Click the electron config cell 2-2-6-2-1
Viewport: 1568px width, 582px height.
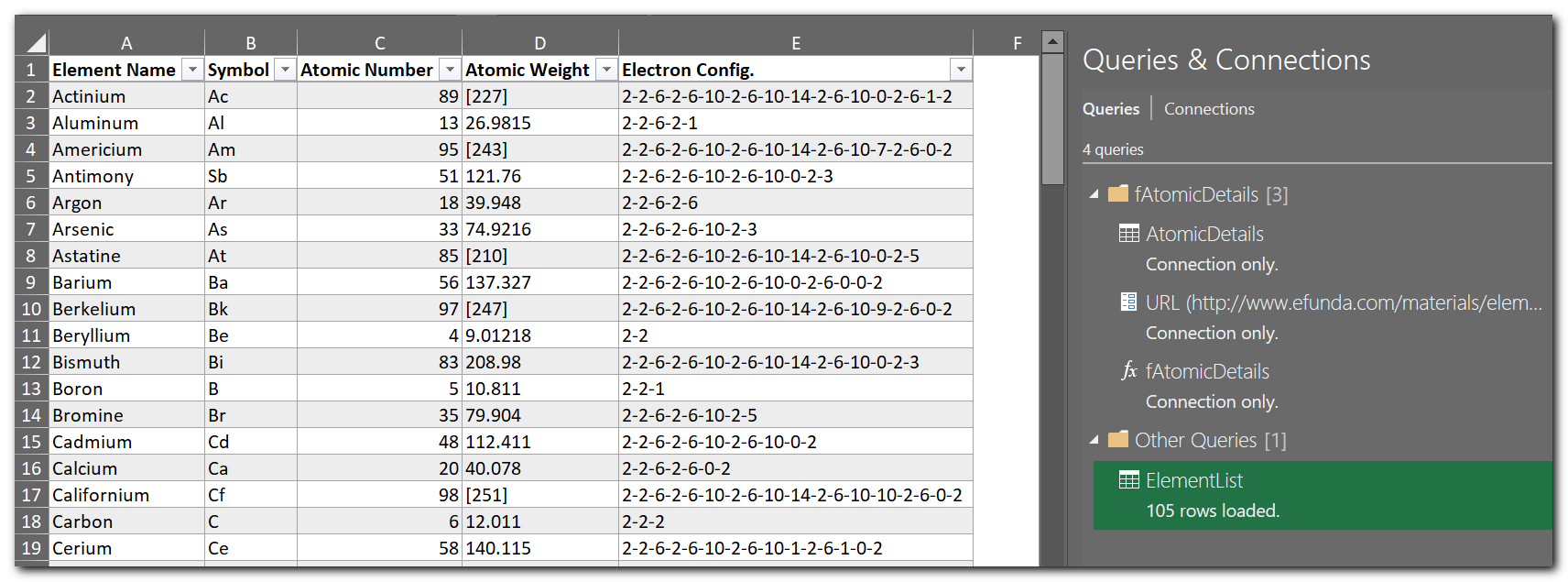[796, 123]
